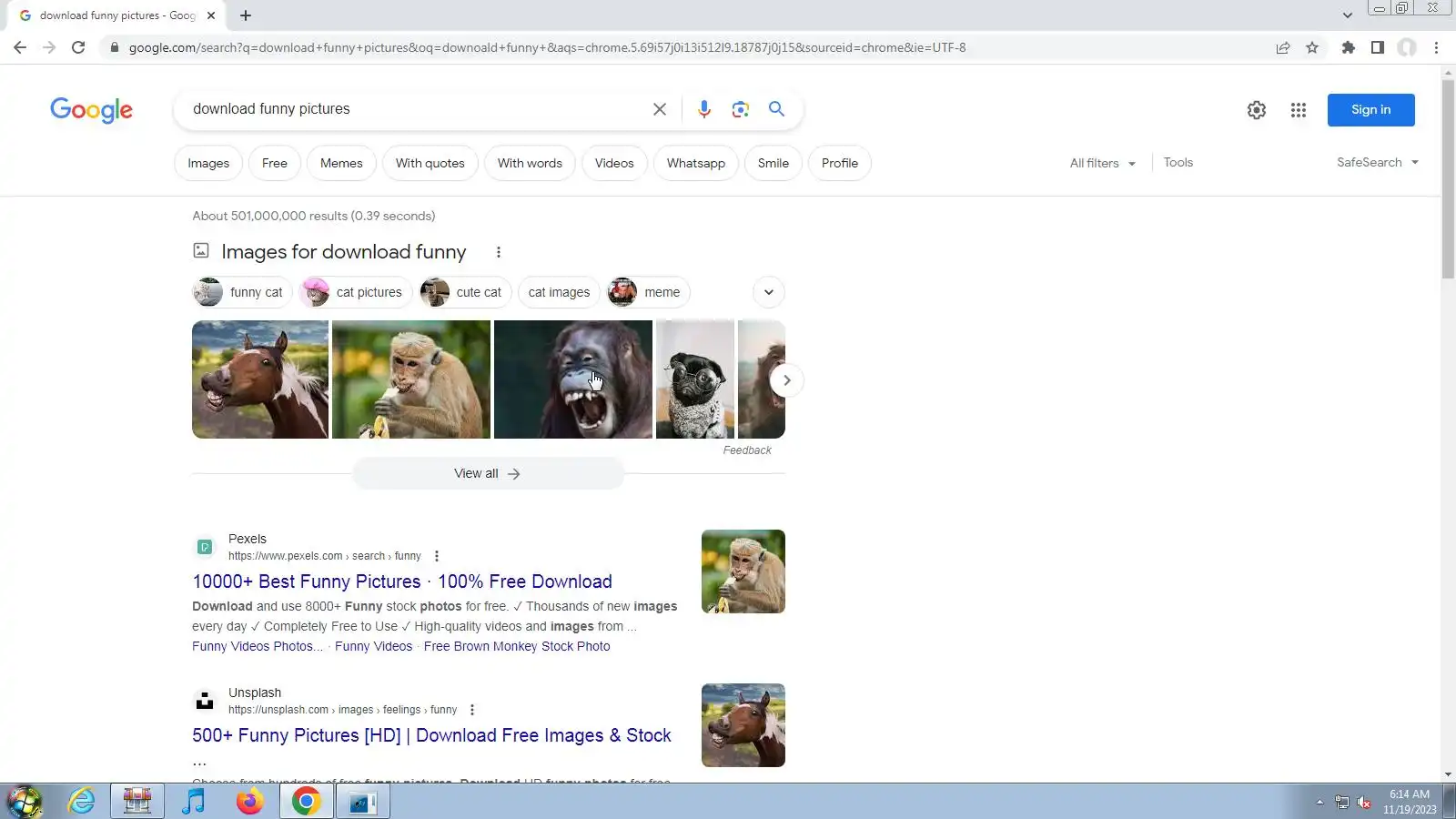The height and width of the screenshot is (819, 1456).
Task: Open the Tools button
Action: point(1178,162)
